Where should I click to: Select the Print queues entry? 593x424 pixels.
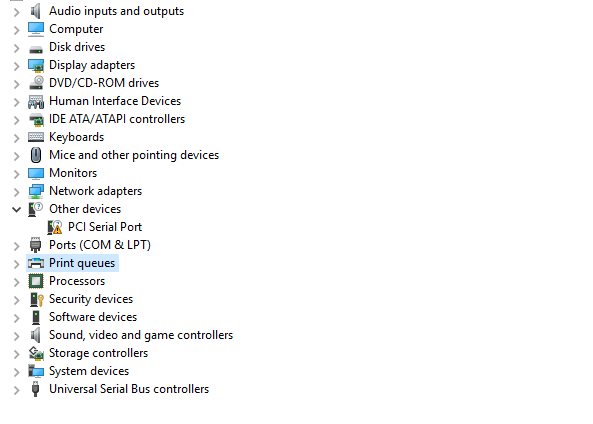click(82, 263)
